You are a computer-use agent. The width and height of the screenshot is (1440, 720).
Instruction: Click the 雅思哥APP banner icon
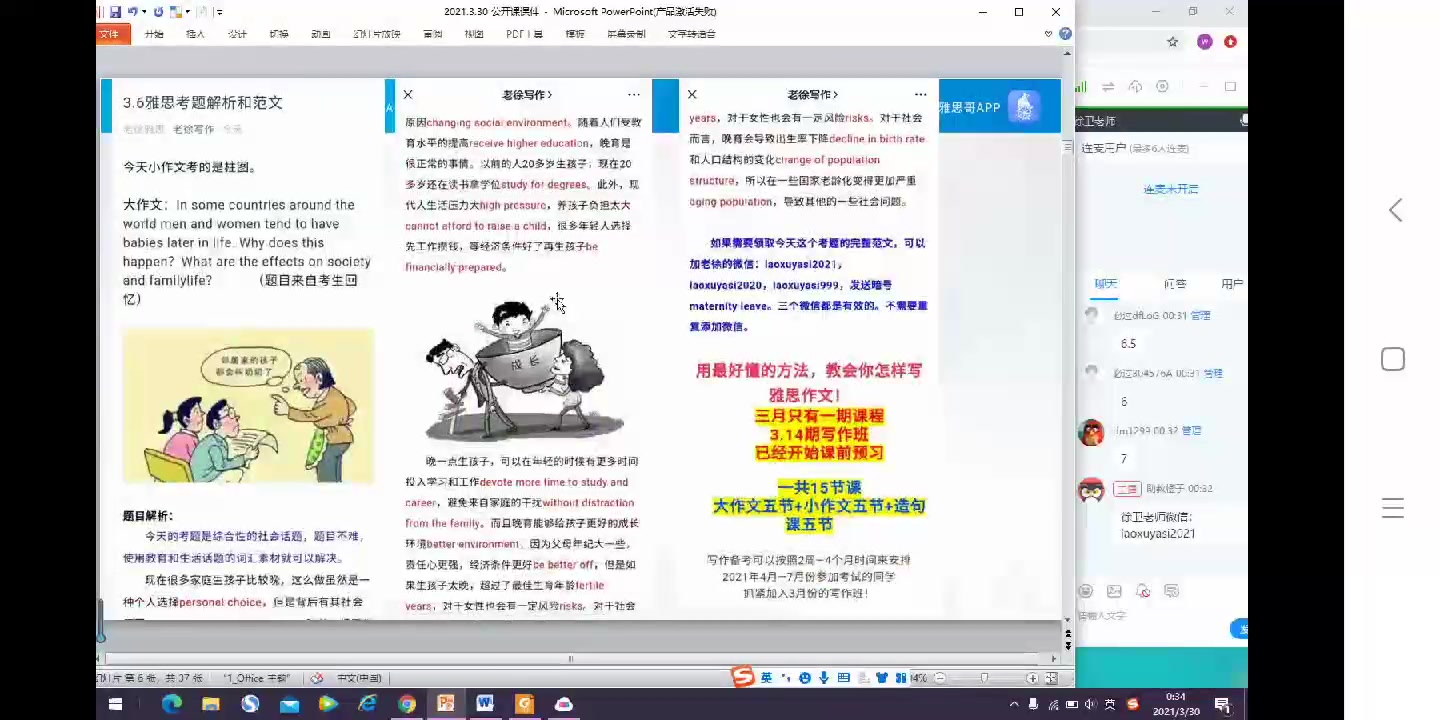click(1024, 106)
